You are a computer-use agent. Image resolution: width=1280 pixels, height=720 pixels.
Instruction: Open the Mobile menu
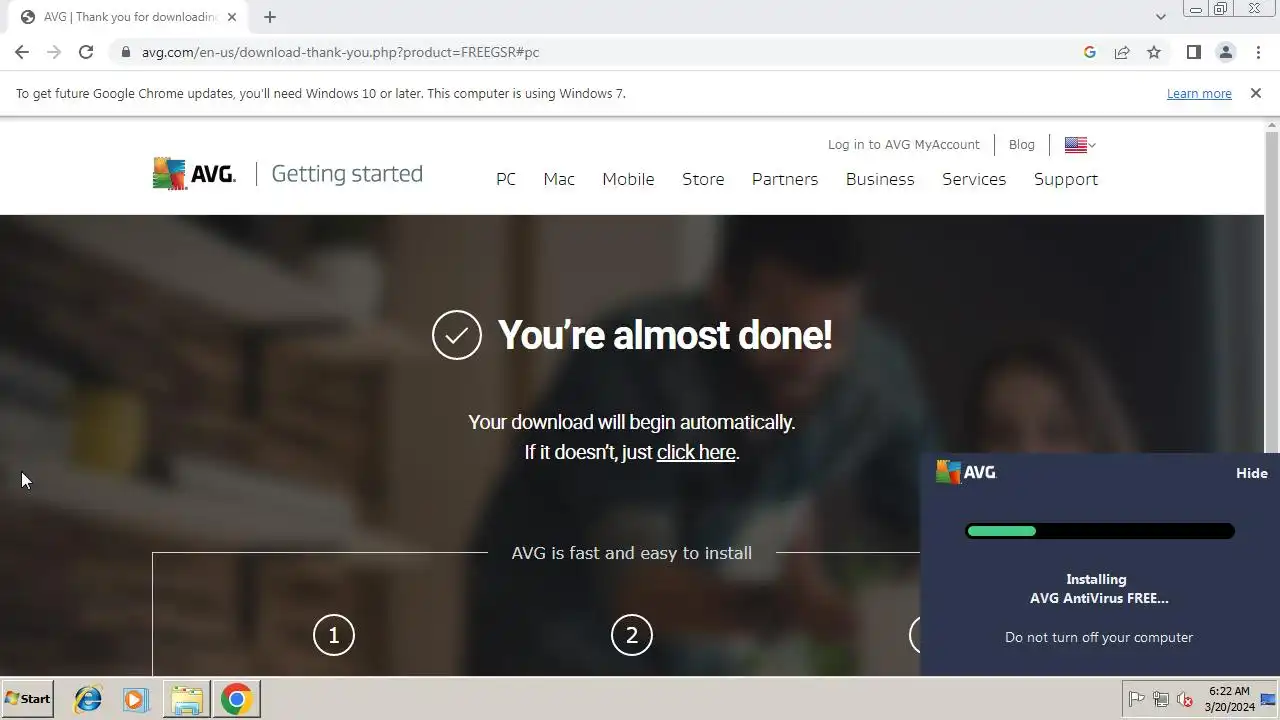[628, 179]
